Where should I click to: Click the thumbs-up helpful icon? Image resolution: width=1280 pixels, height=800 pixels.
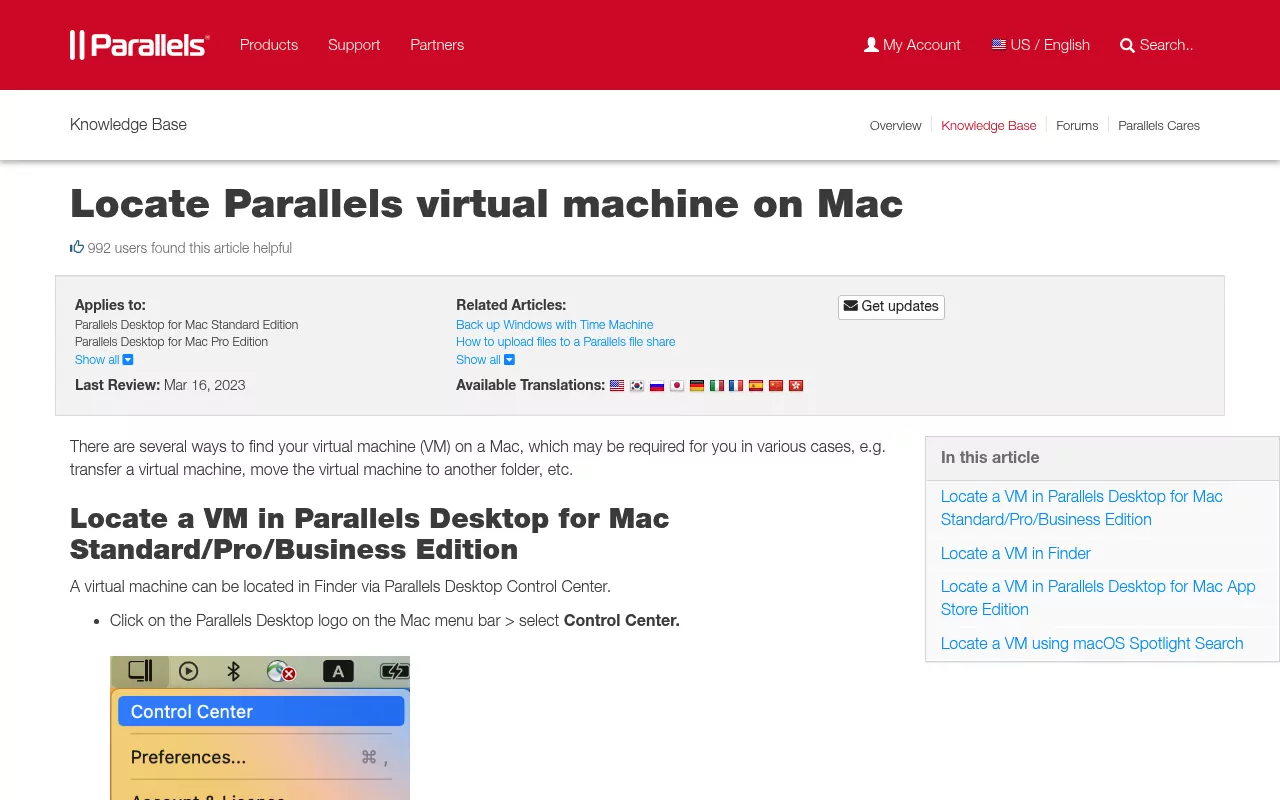coord(77,247)
